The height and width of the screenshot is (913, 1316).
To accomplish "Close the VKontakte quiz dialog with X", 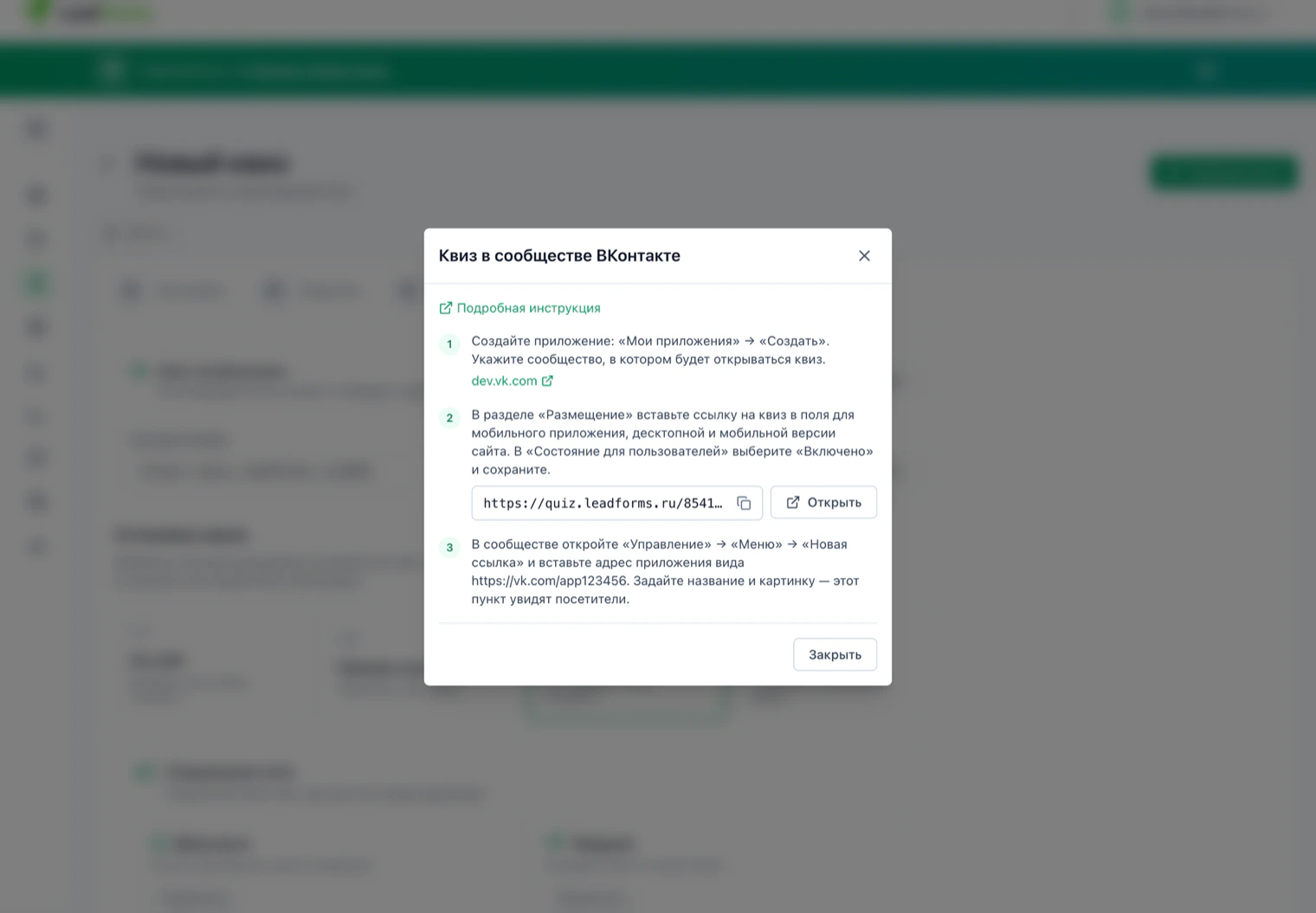I will pos(864,255).
